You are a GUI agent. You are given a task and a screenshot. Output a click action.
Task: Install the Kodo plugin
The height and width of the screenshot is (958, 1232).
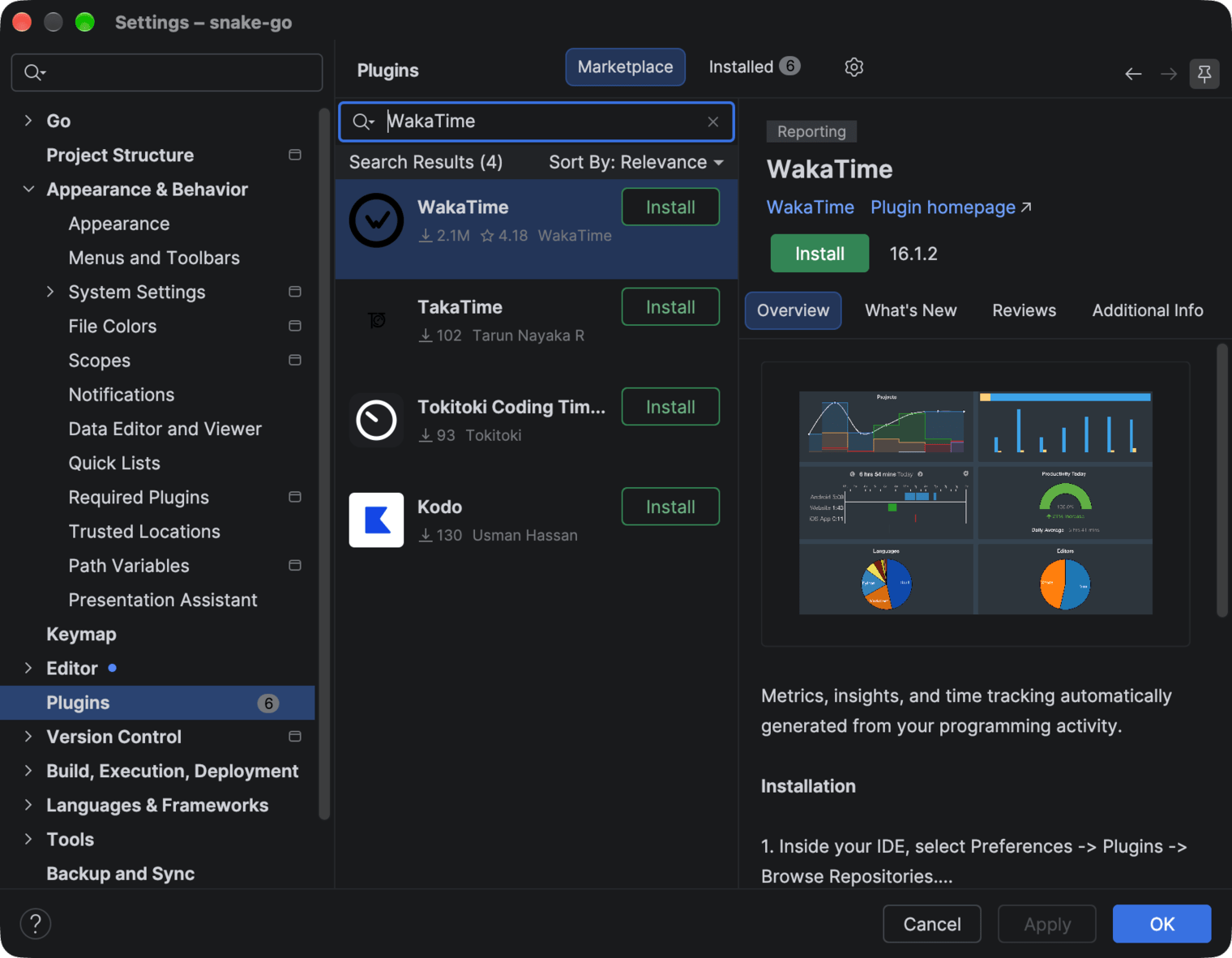tap(670, 507)
